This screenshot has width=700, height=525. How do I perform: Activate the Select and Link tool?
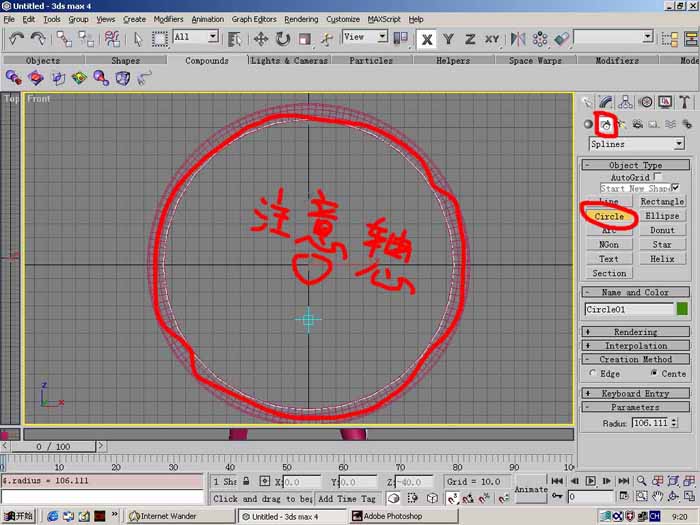64,39
